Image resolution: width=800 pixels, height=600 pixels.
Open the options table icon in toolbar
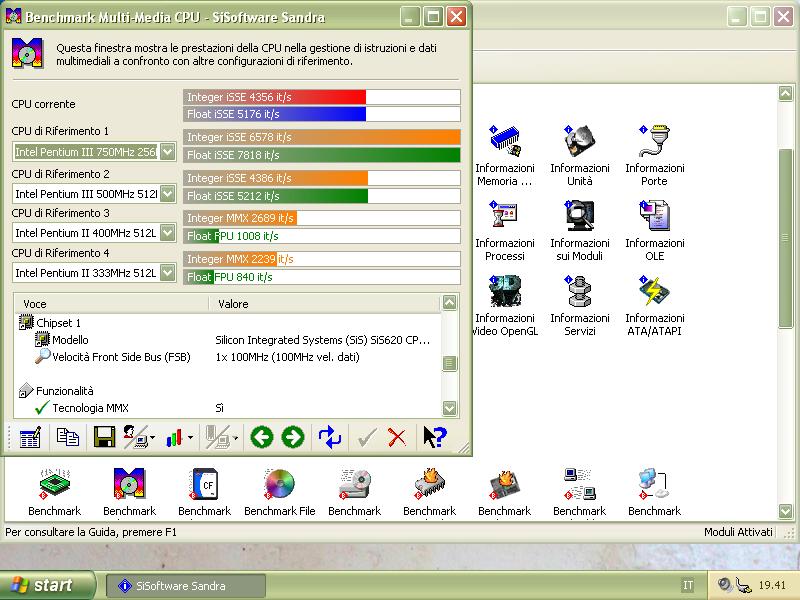coord(30,437)
